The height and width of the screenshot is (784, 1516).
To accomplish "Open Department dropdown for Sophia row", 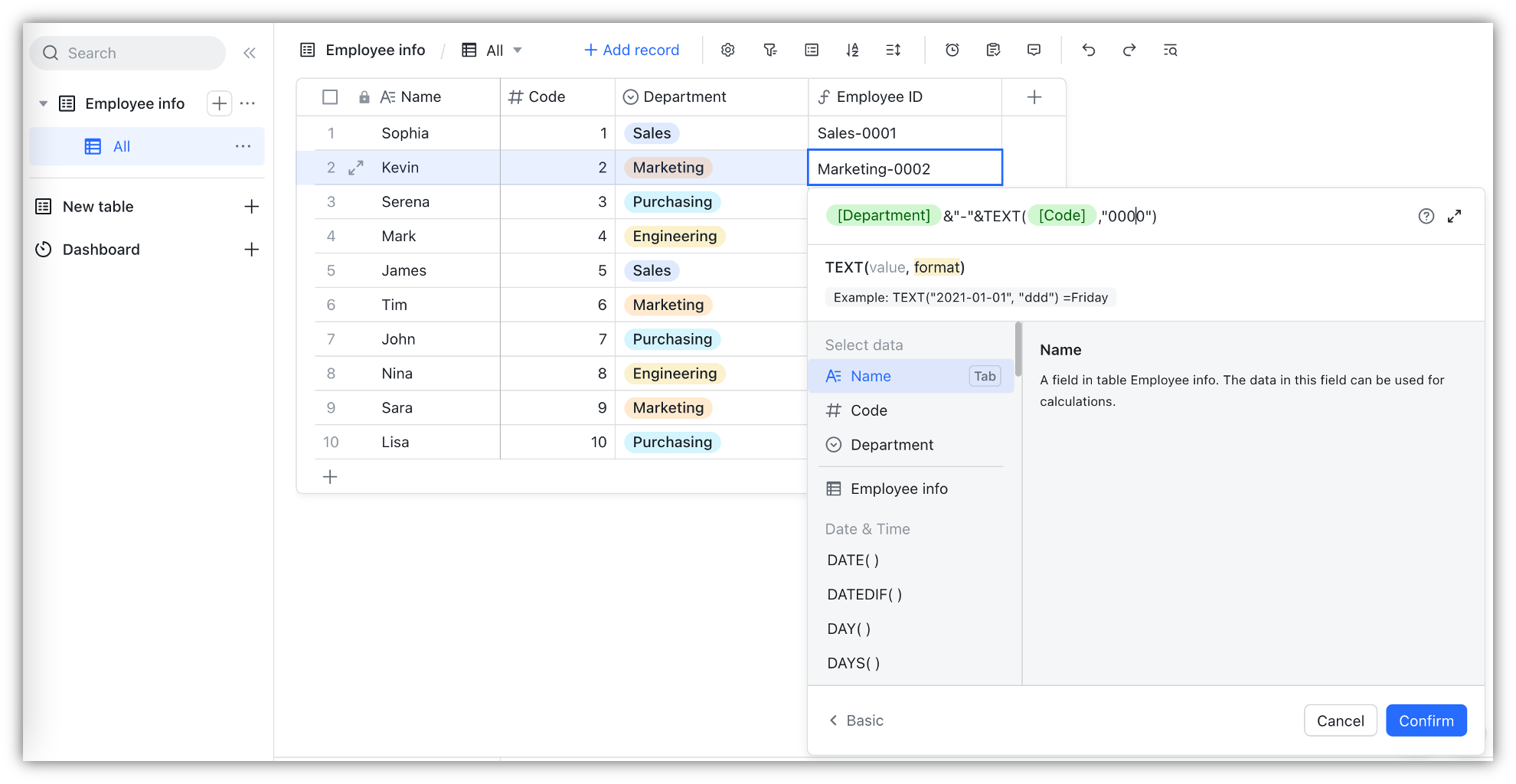I will [652, 133].
